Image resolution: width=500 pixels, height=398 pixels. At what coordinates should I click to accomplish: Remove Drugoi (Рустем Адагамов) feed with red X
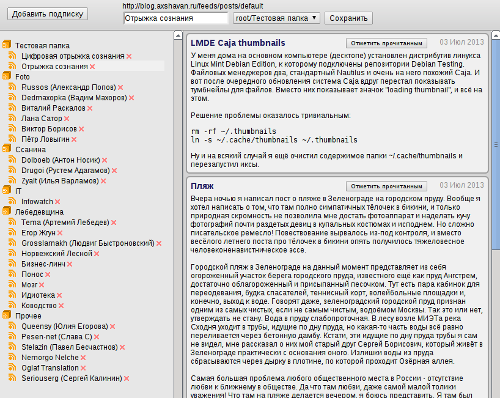pyautogui.click(x=114, y=171)
